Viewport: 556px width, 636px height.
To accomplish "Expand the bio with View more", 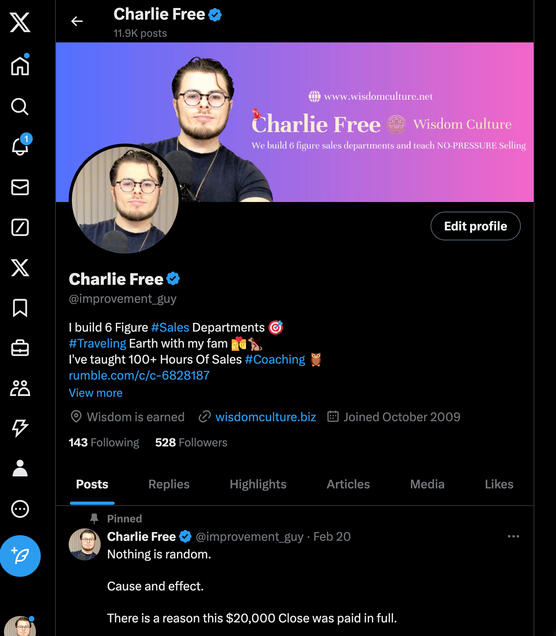I will pos(96,393).
